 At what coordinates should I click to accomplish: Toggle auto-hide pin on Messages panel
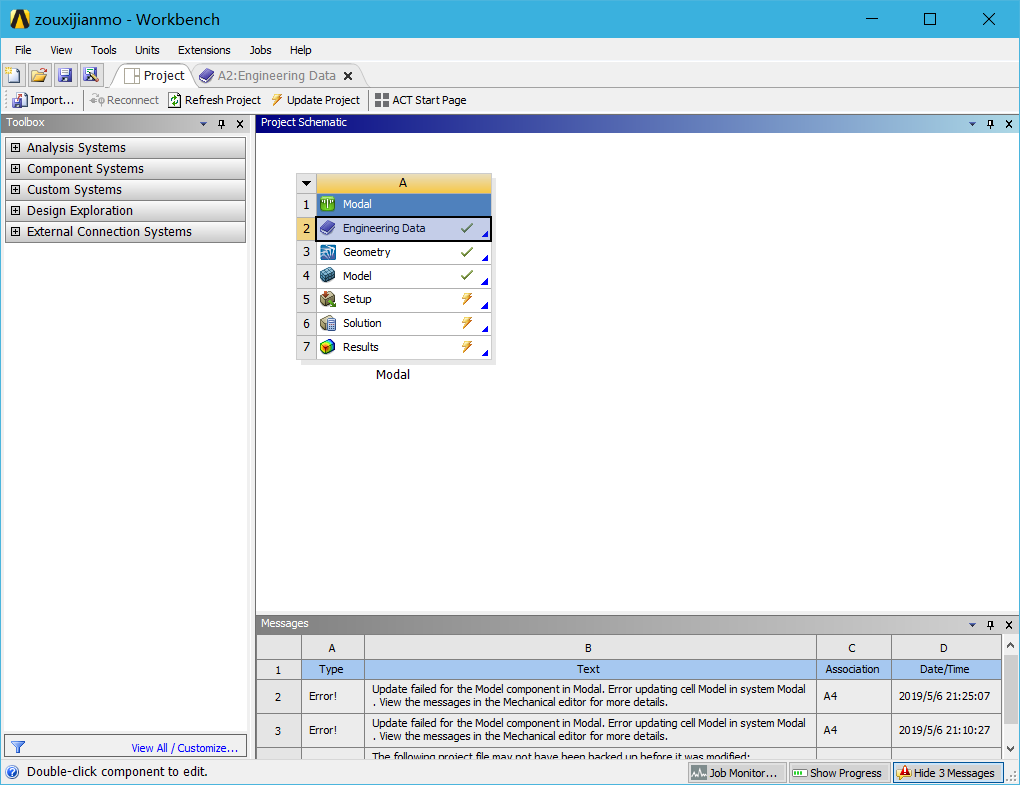(x=990, y=624)
